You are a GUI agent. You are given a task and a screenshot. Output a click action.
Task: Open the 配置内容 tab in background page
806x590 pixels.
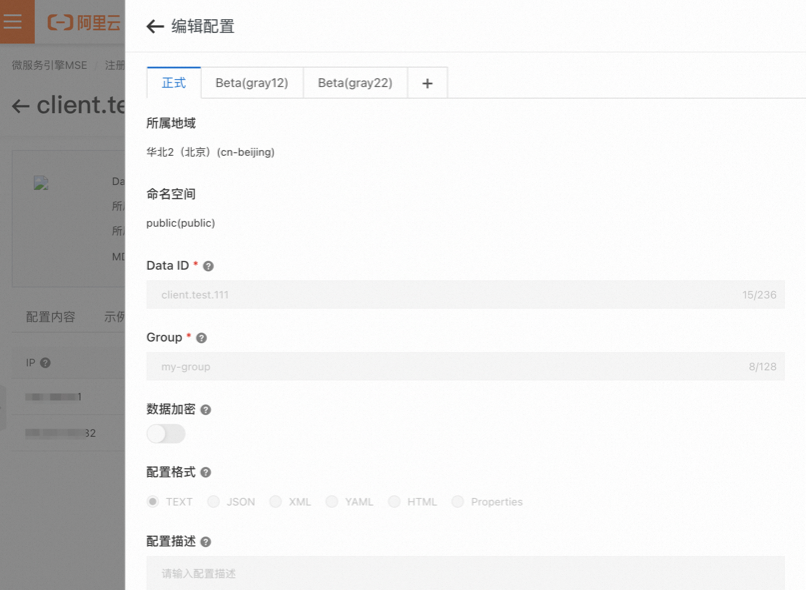50,317
